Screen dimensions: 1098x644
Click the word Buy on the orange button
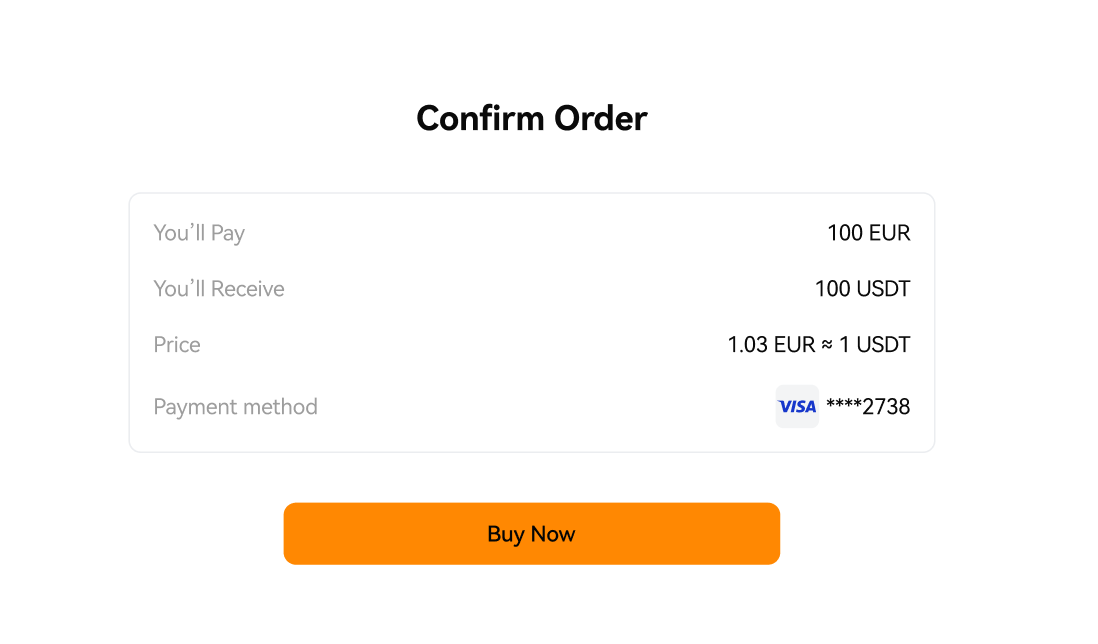click(506, 535)
